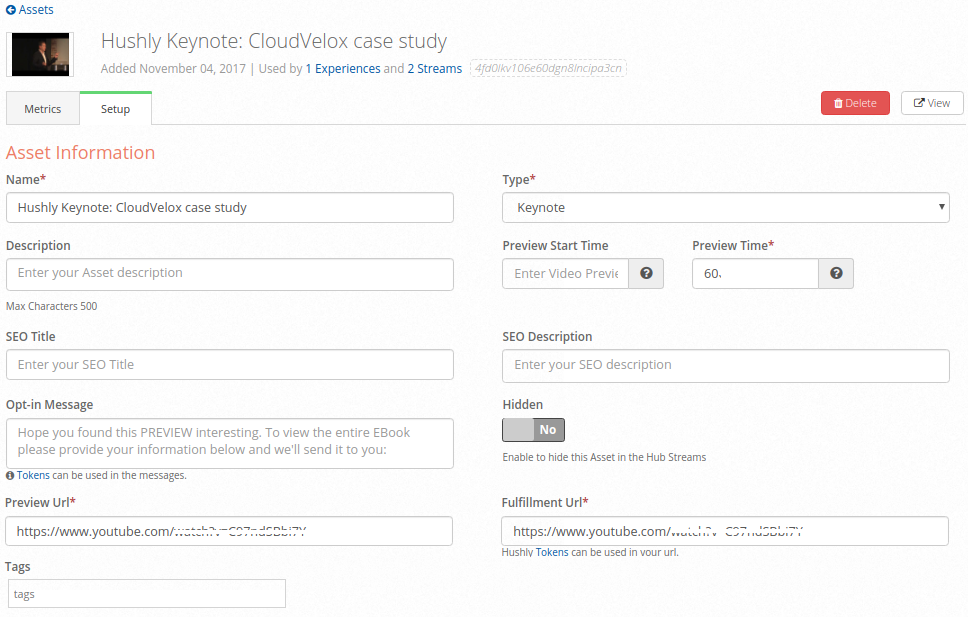Click the asset ID code box

pyautogui.click(x=548, y=68)
